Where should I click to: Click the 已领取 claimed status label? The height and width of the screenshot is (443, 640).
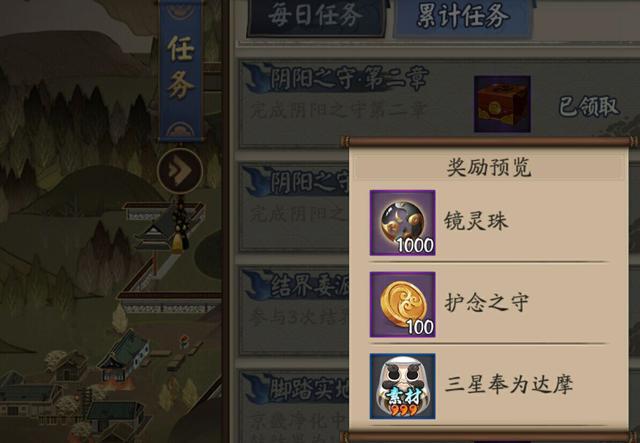pyautogui.click(x=589, y=107)
